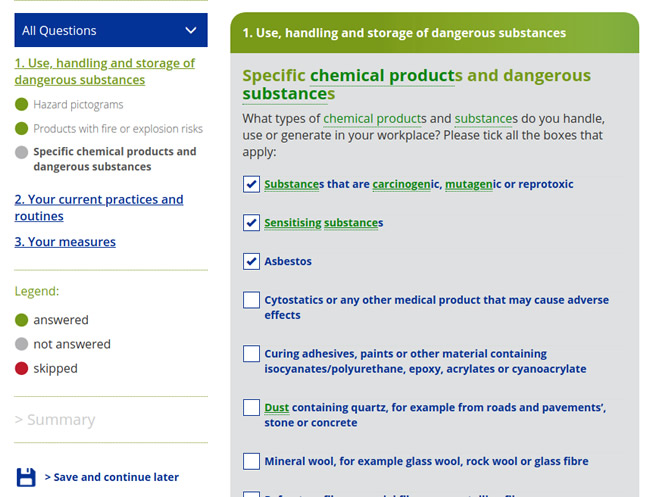The image size is (650, 497).
Task: Check the Dust containing quartz box
Action: pyautogui.click(x=251, y=408)
